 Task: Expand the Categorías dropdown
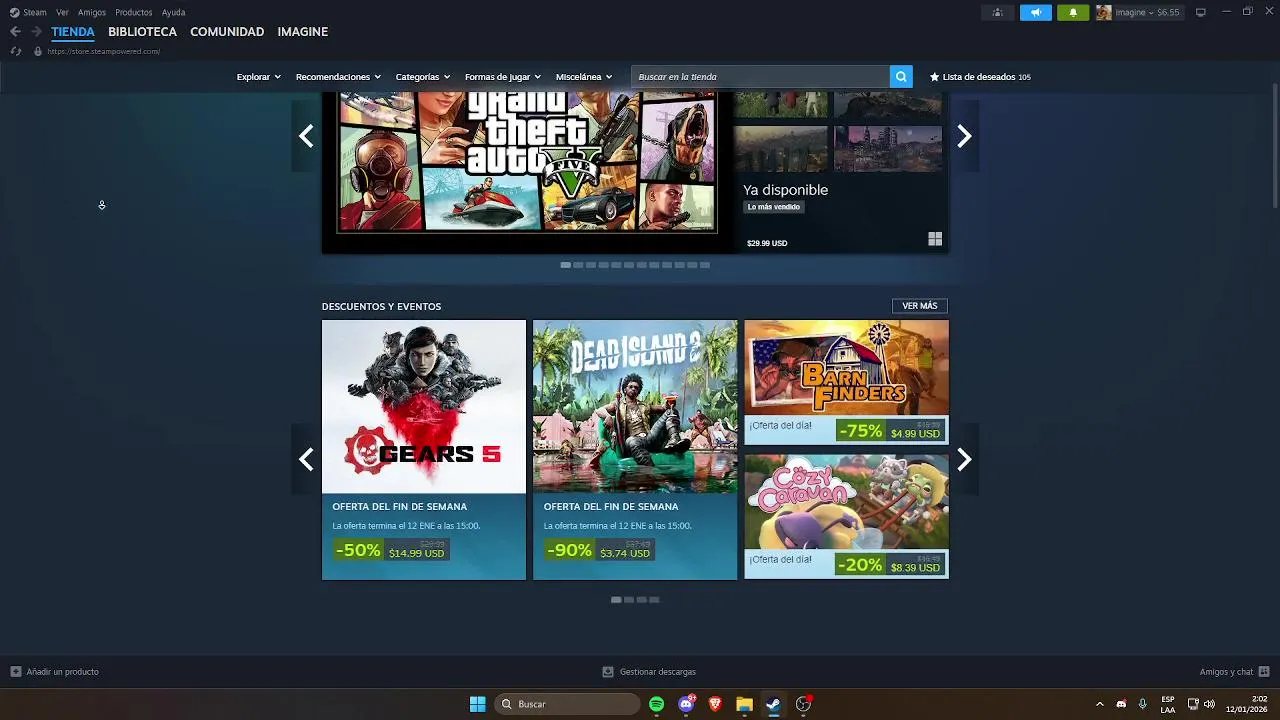[x=422, y=77]
